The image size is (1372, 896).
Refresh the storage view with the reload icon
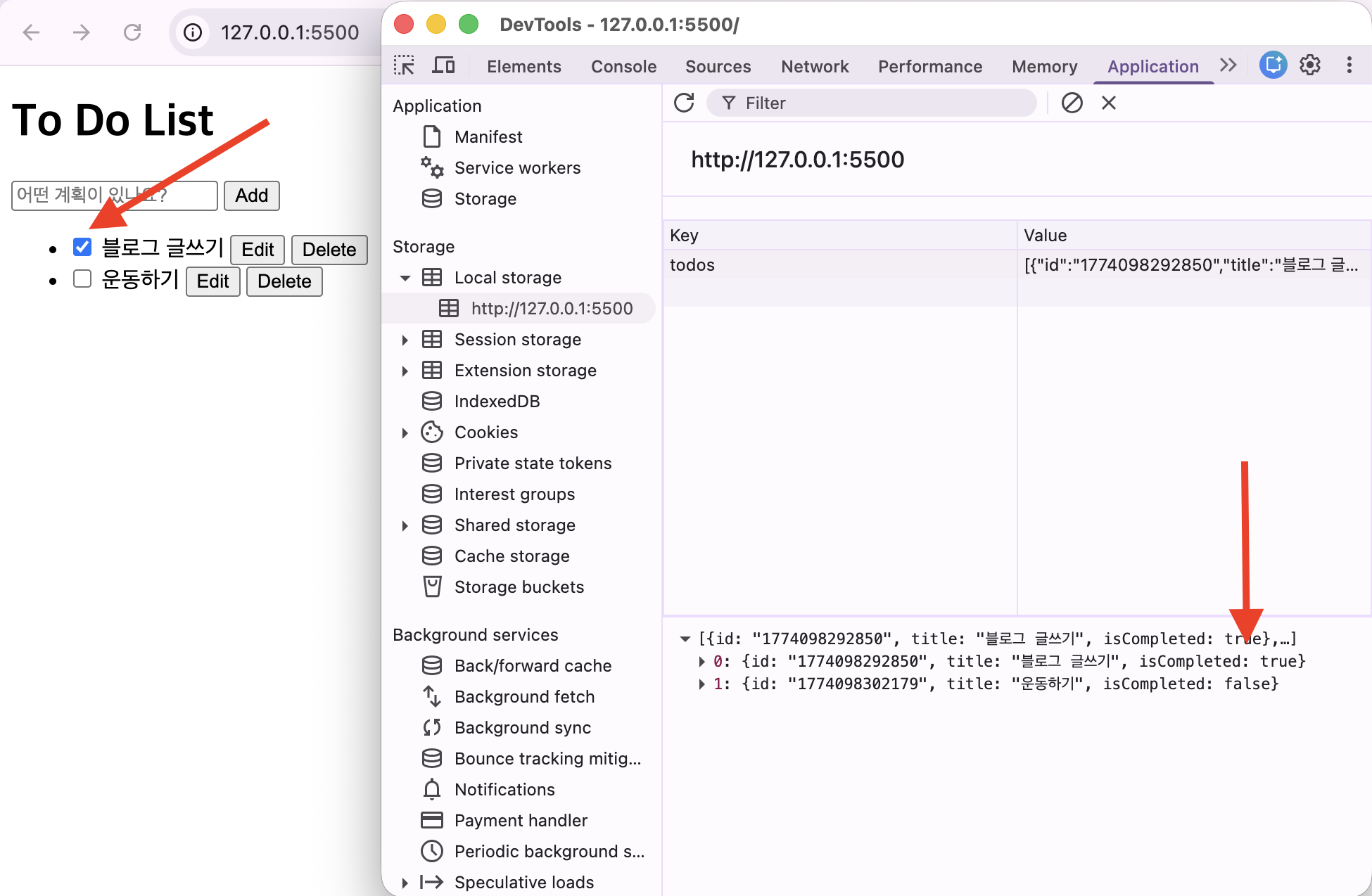pyautogui.click(x=684, y=103)
